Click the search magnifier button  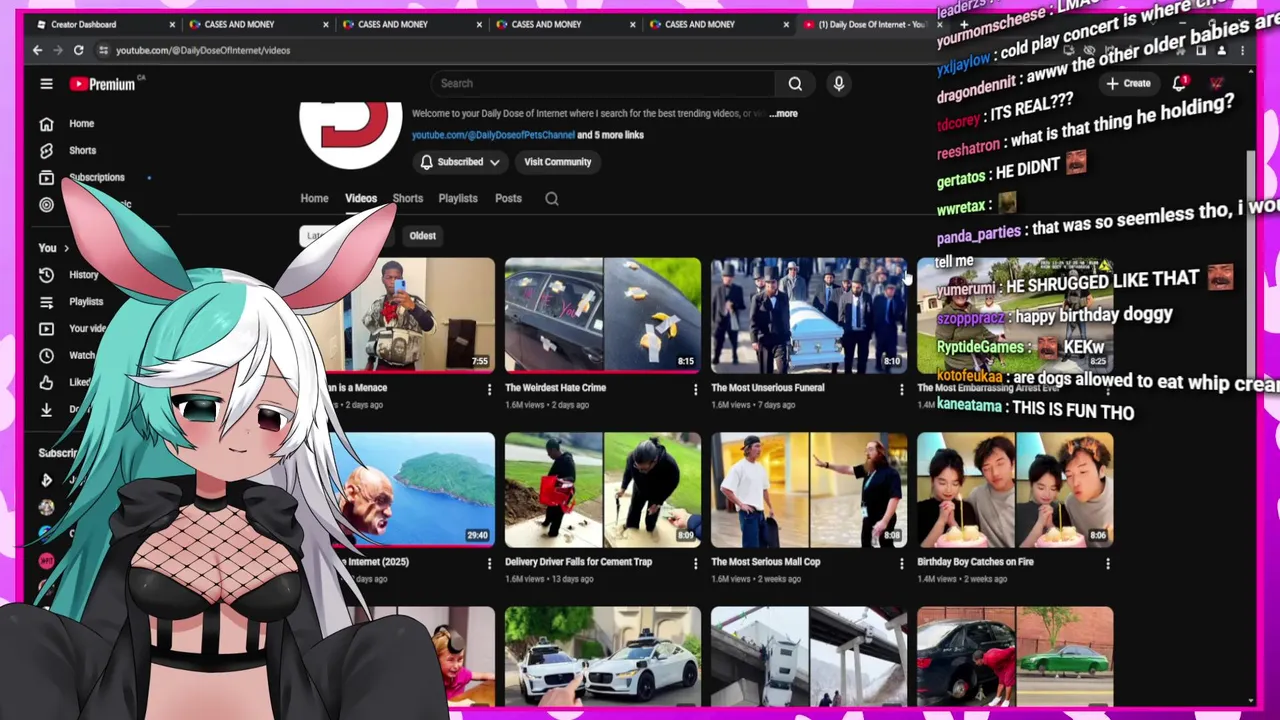click(x=795, y=84)
